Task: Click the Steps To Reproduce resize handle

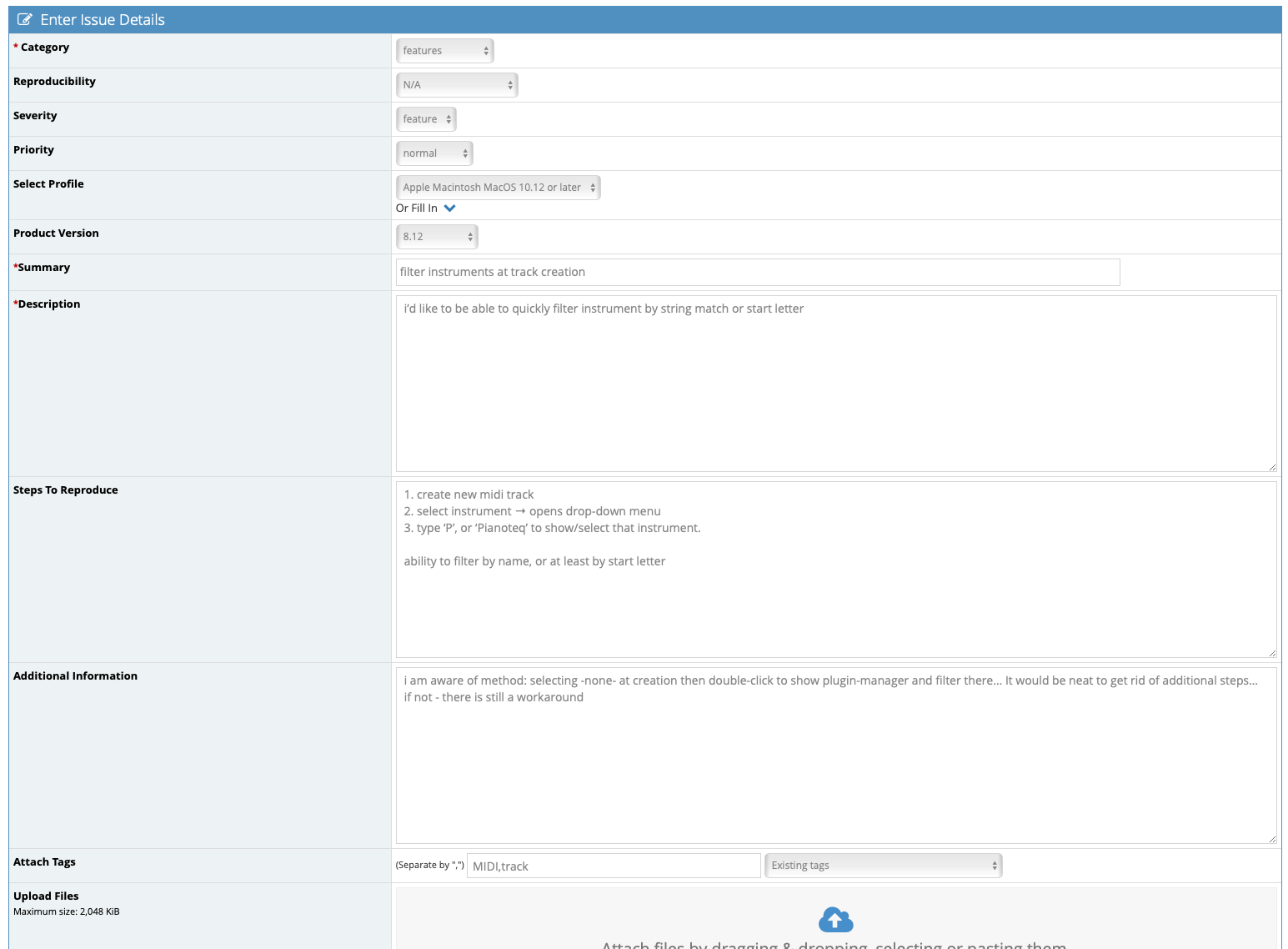Action: pyautogui.click(x=1272, y=653)
